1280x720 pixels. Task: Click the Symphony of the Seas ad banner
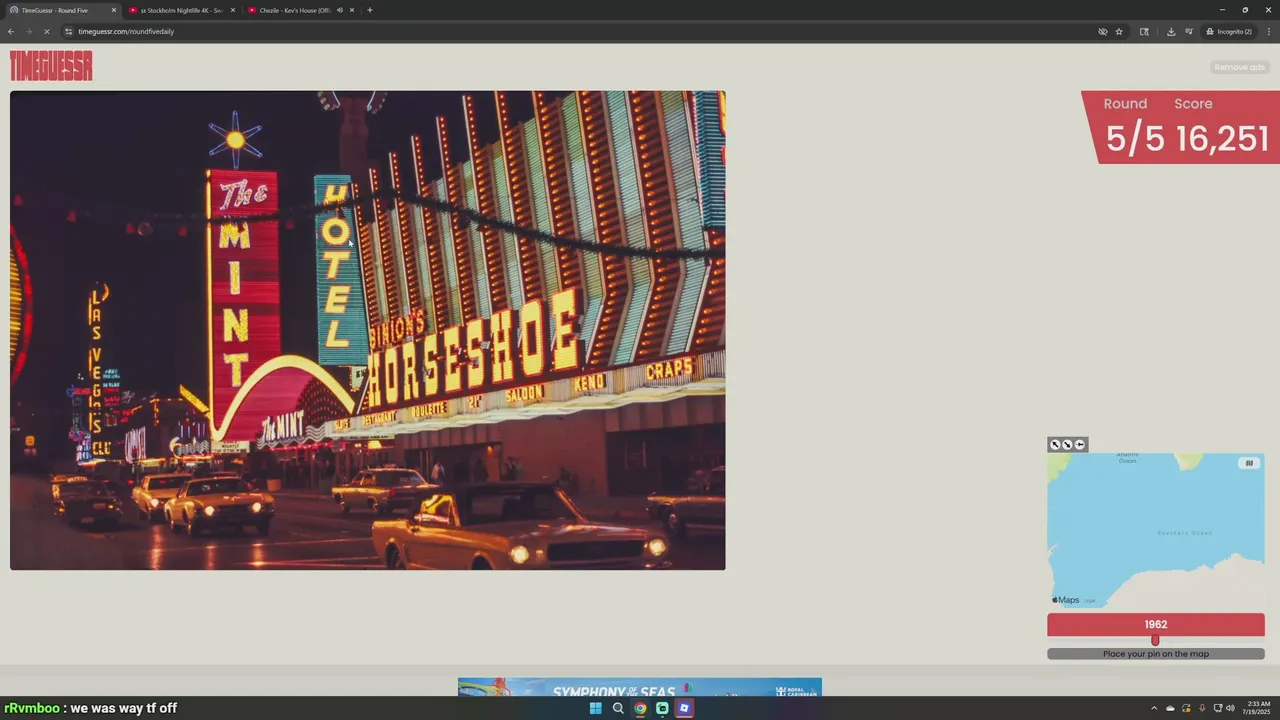(640, 688)
